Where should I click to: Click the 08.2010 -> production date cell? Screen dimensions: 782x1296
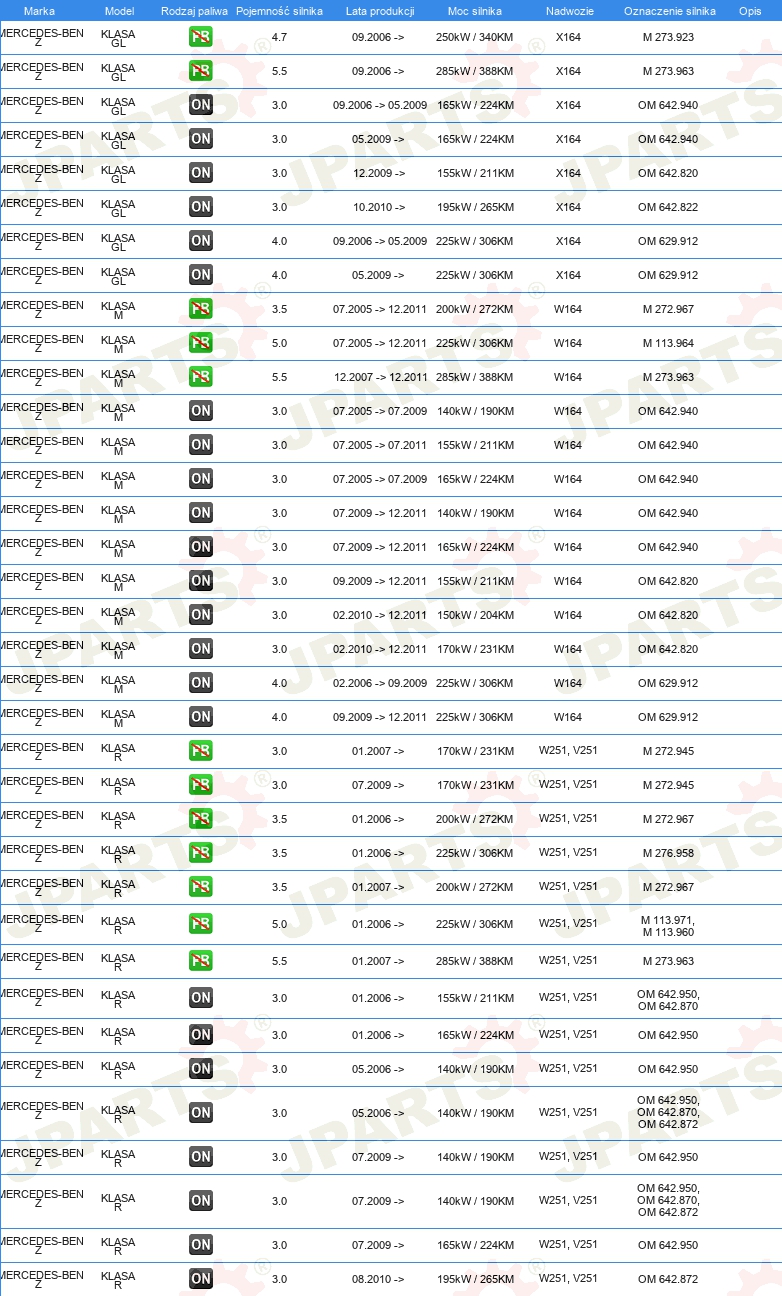[x=378, y=1279]
